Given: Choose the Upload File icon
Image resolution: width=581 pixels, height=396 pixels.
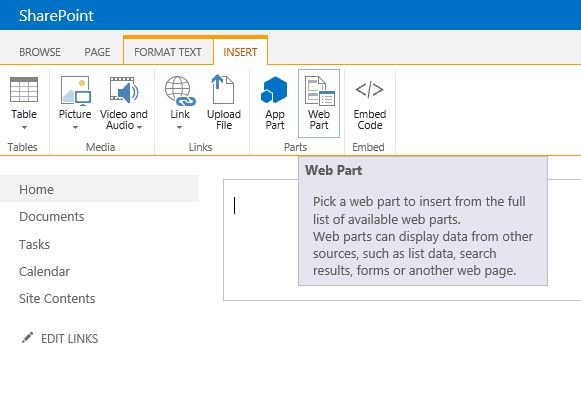Looking at the screenshot, I should pos(223,89).
